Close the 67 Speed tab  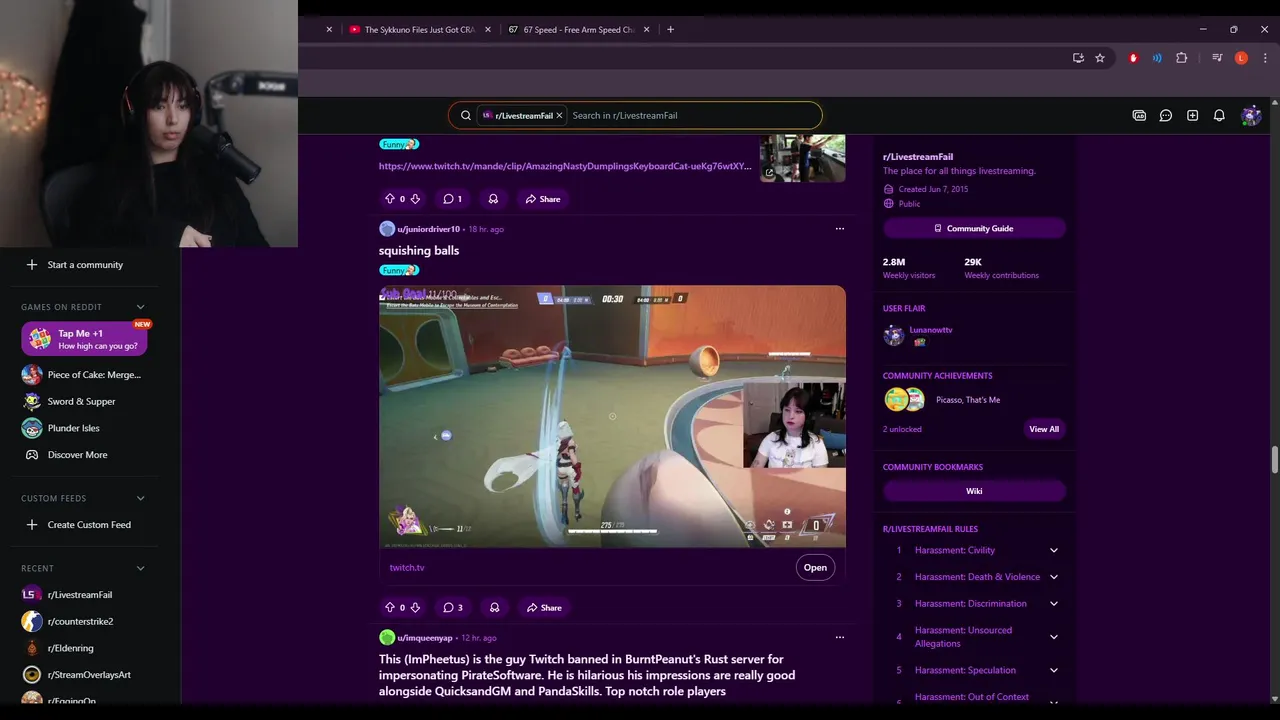point(647,30)
